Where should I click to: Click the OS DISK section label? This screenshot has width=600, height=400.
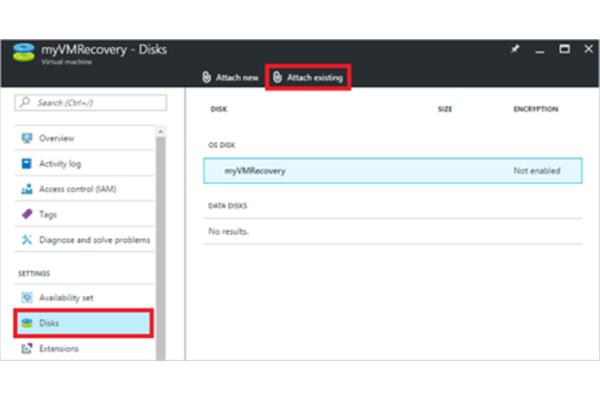pyautogui.click(x=222, y=145)
